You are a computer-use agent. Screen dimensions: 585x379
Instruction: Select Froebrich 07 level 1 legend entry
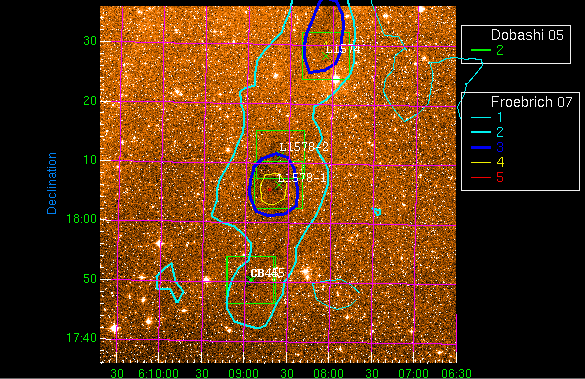tap(486, 118)
